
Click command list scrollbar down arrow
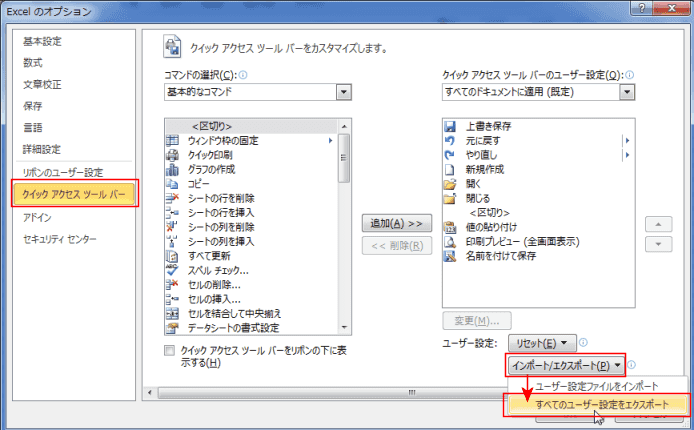pos(344,327)
